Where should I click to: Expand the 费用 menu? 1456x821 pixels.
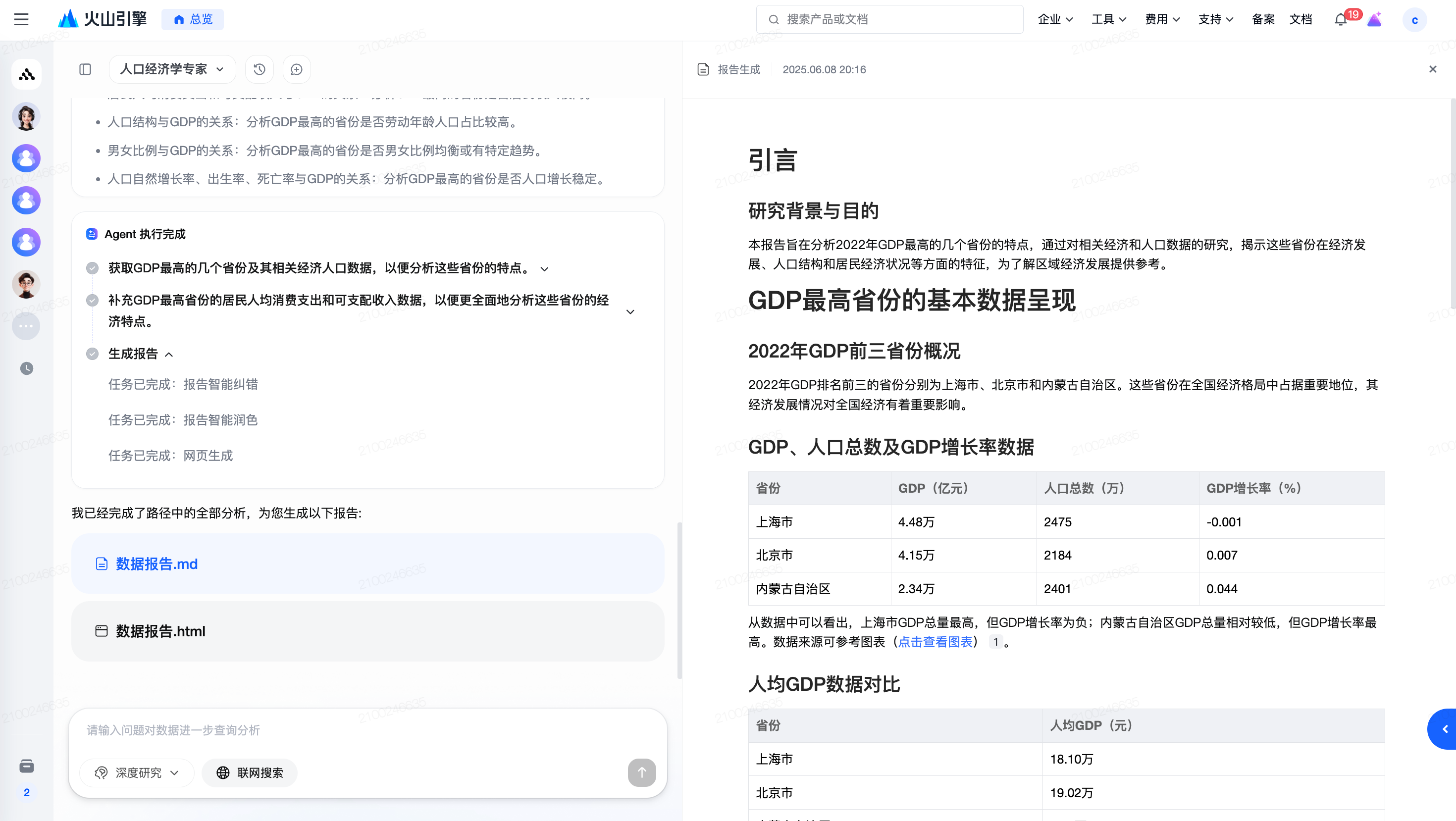pos(1162,19)
